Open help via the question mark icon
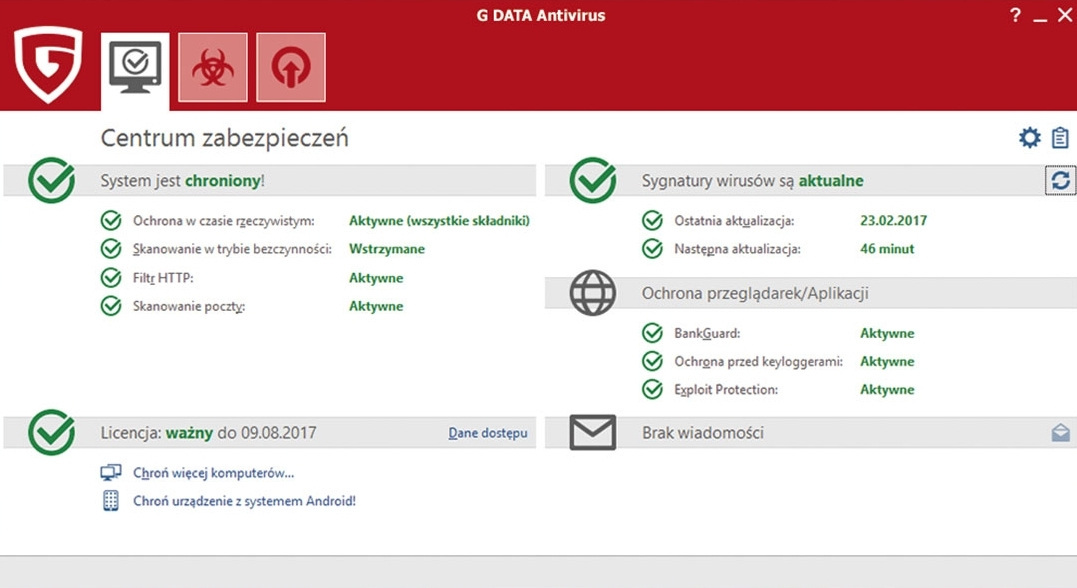 1014,15
